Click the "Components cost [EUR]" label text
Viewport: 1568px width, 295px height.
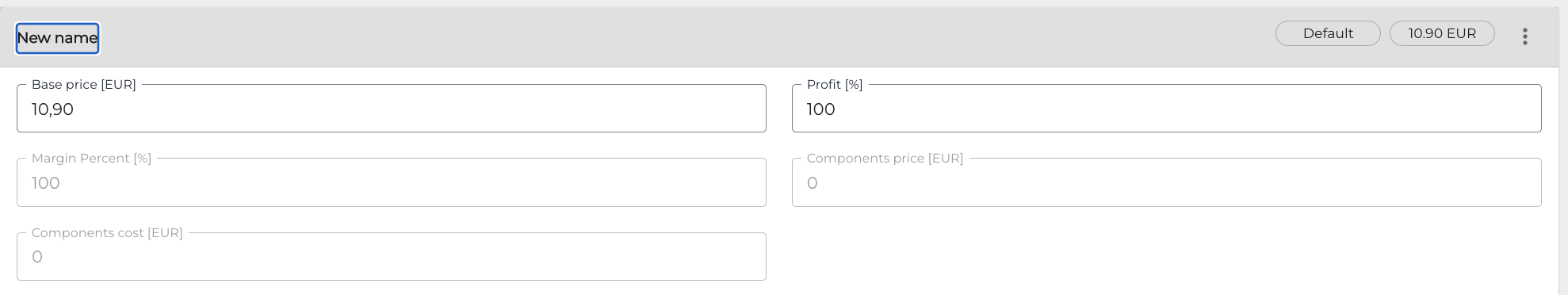(107, 232)
